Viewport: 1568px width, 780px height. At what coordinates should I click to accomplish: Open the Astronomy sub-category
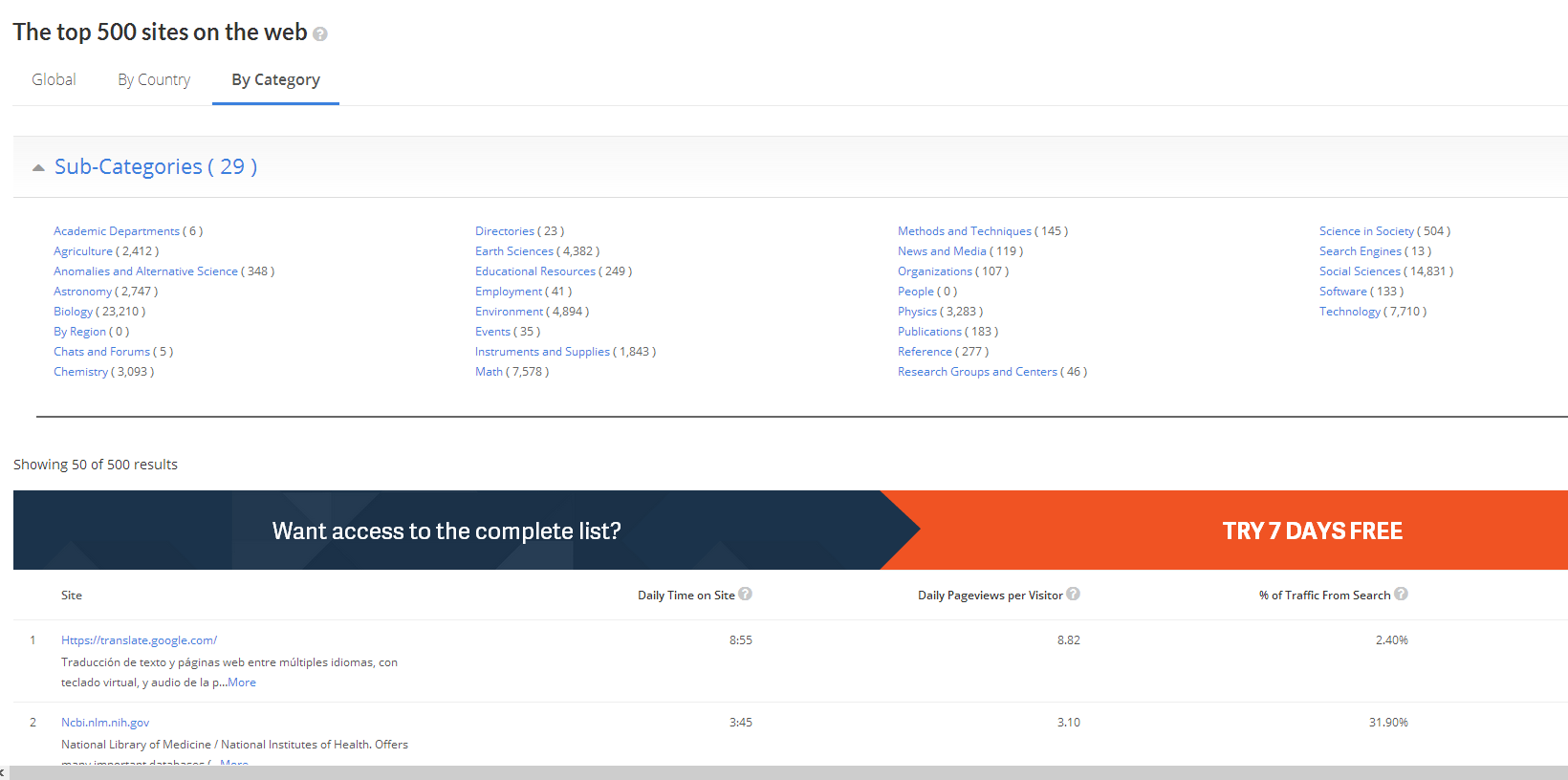pos(82,292)
